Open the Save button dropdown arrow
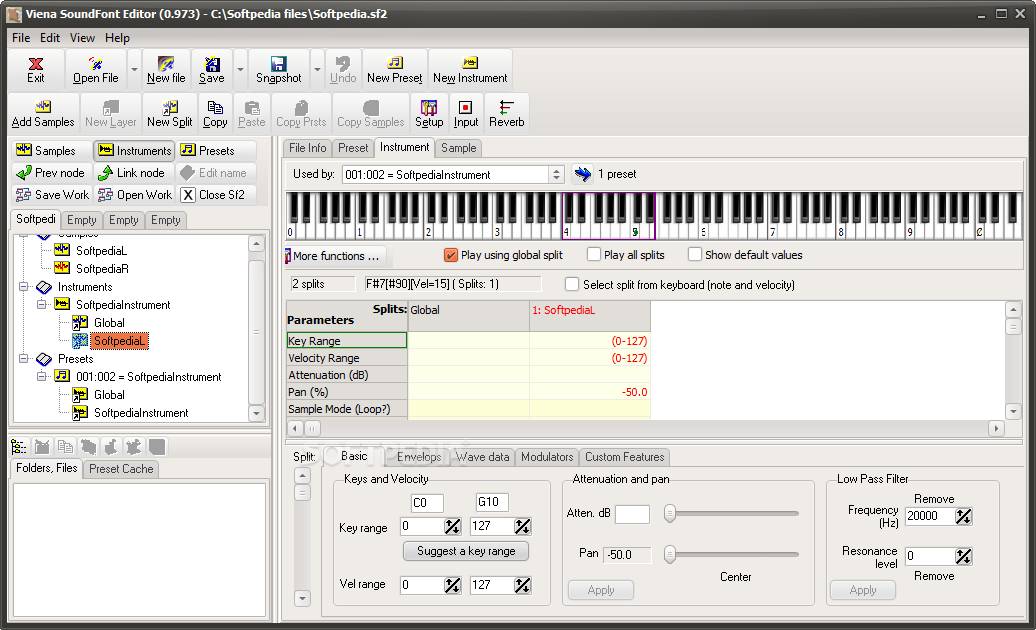1036x630 pixels. tap(240, 70)
